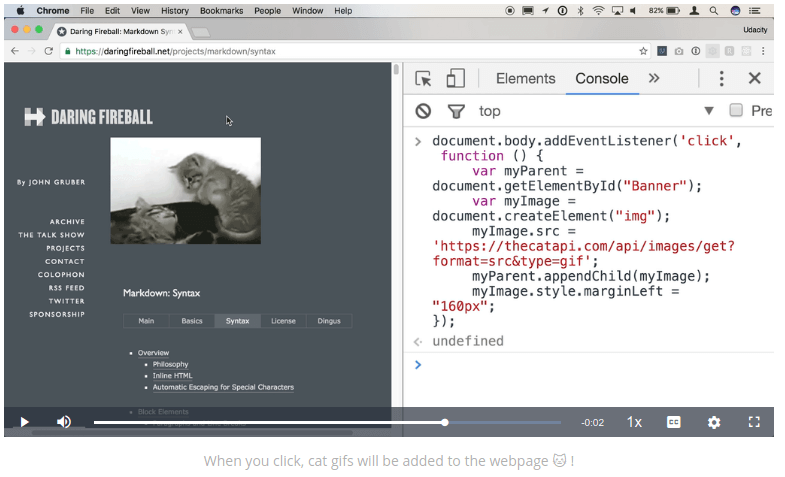
Task: Open THE TALK SHOW sidebar link
Action: coord(52,235)
